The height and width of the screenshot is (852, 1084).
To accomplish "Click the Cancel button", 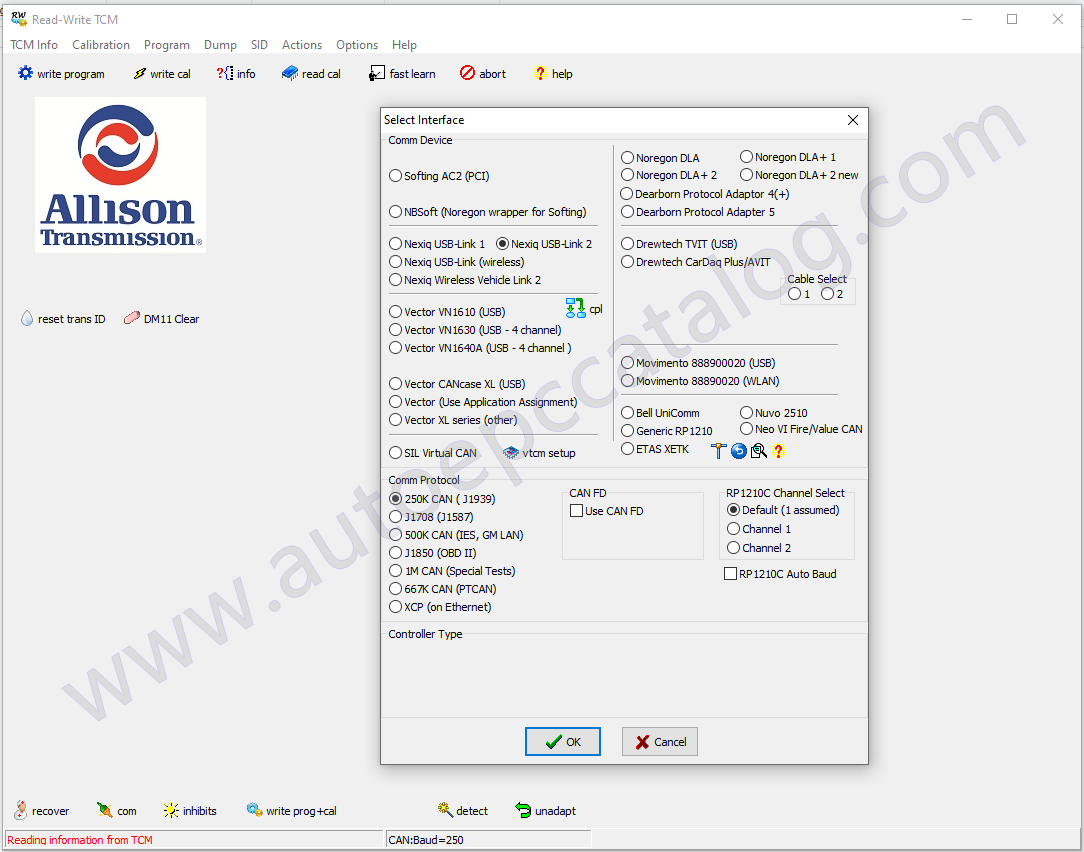I will 660,741.
